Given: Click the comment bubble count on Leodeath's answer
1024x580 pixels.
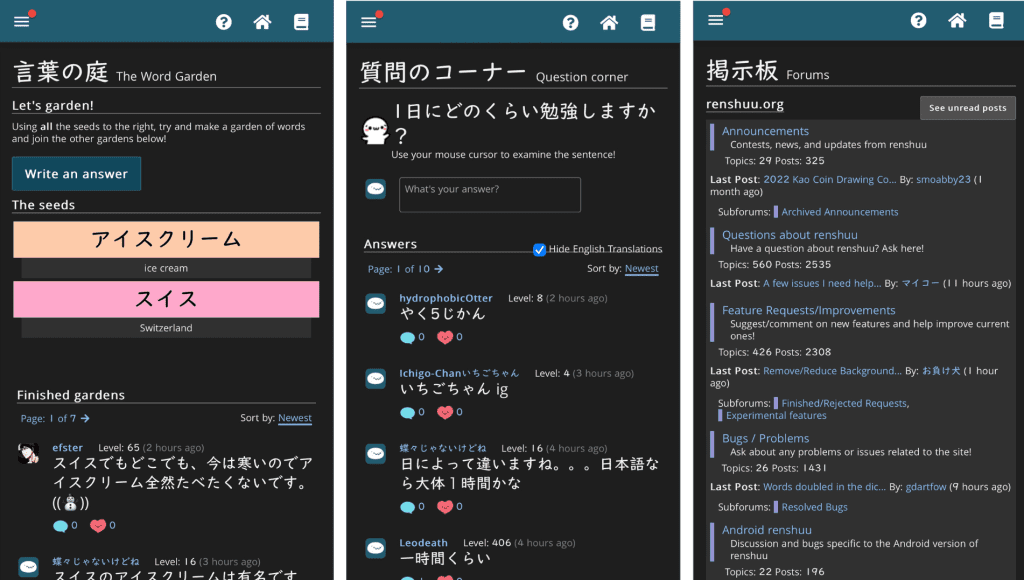Looking at the screenshot, I should [x=410, y=578].
